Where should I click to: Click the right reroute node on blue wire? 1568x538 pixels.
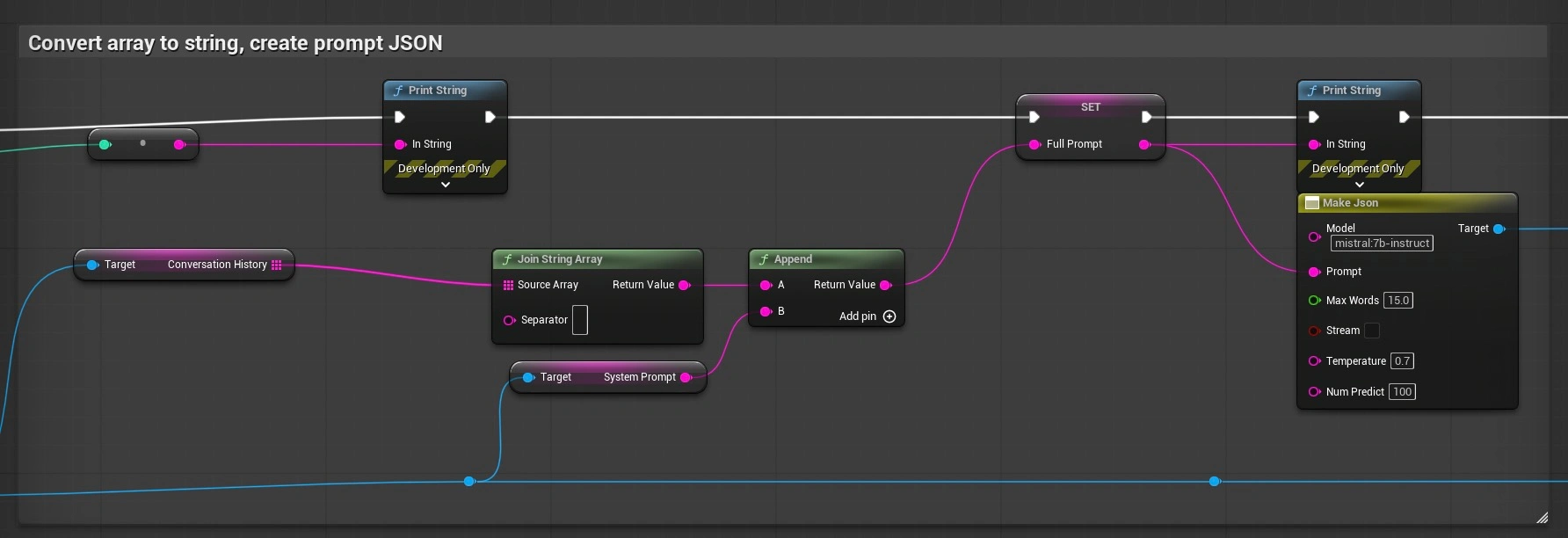[x=1215, y=481]
